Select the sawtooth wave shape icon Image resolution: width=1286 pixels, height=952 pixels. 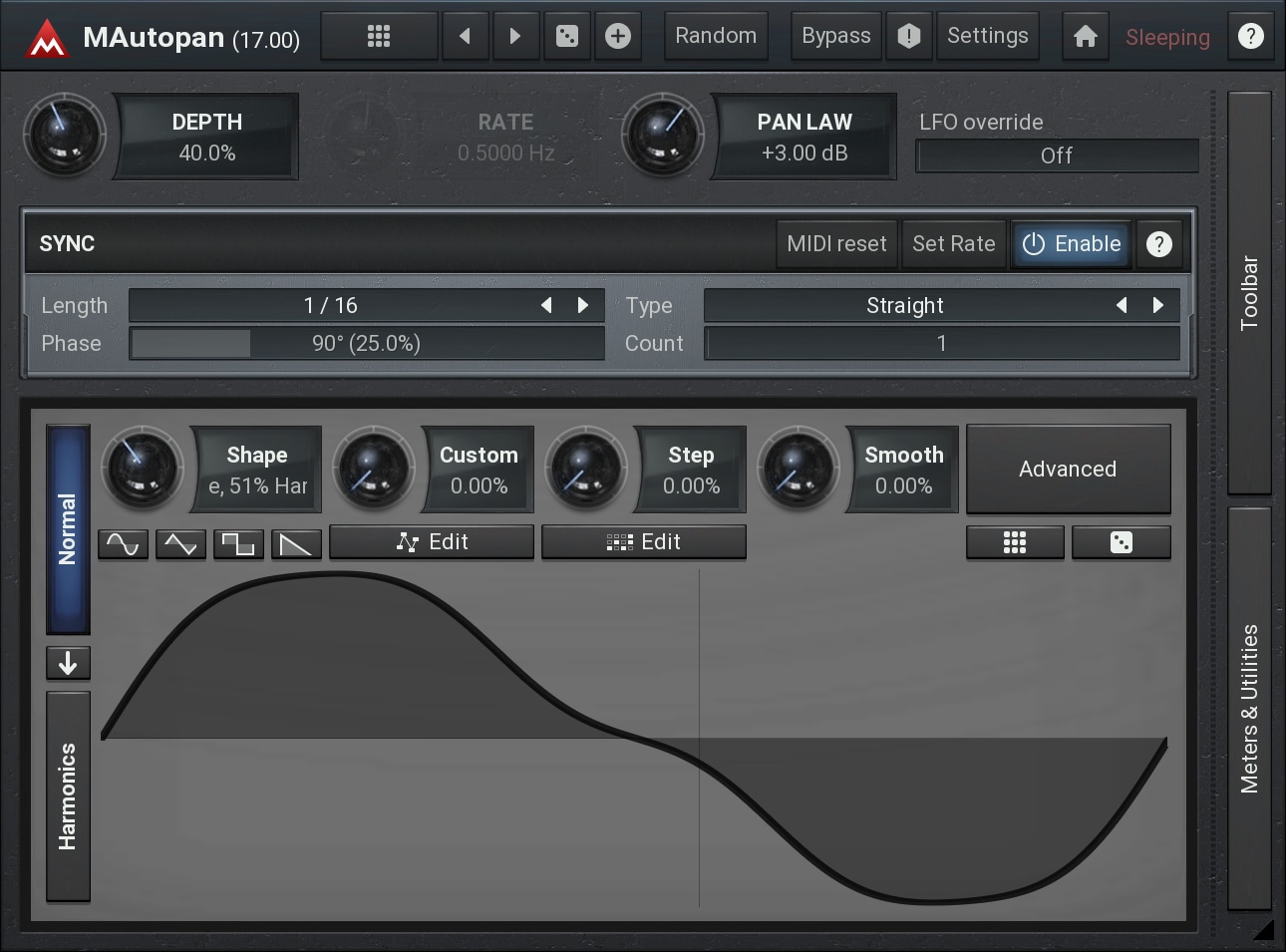[296, 544]
